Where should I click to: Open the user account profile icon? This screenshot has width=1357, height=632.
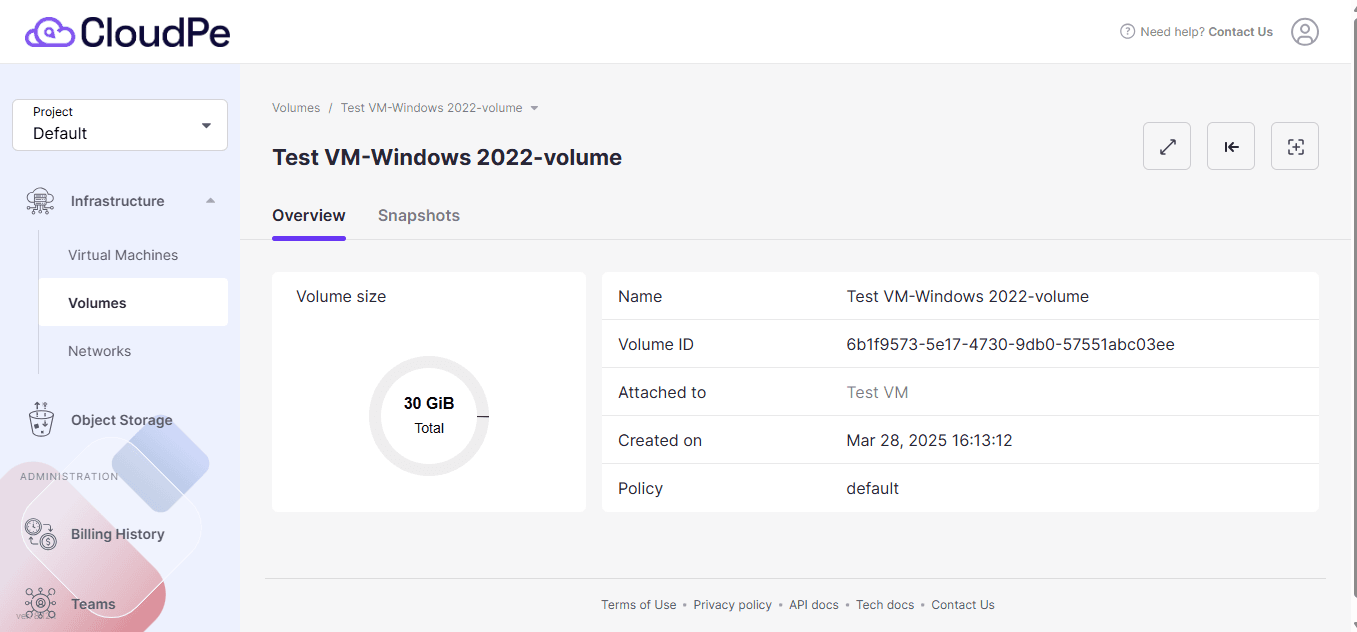1305,31
